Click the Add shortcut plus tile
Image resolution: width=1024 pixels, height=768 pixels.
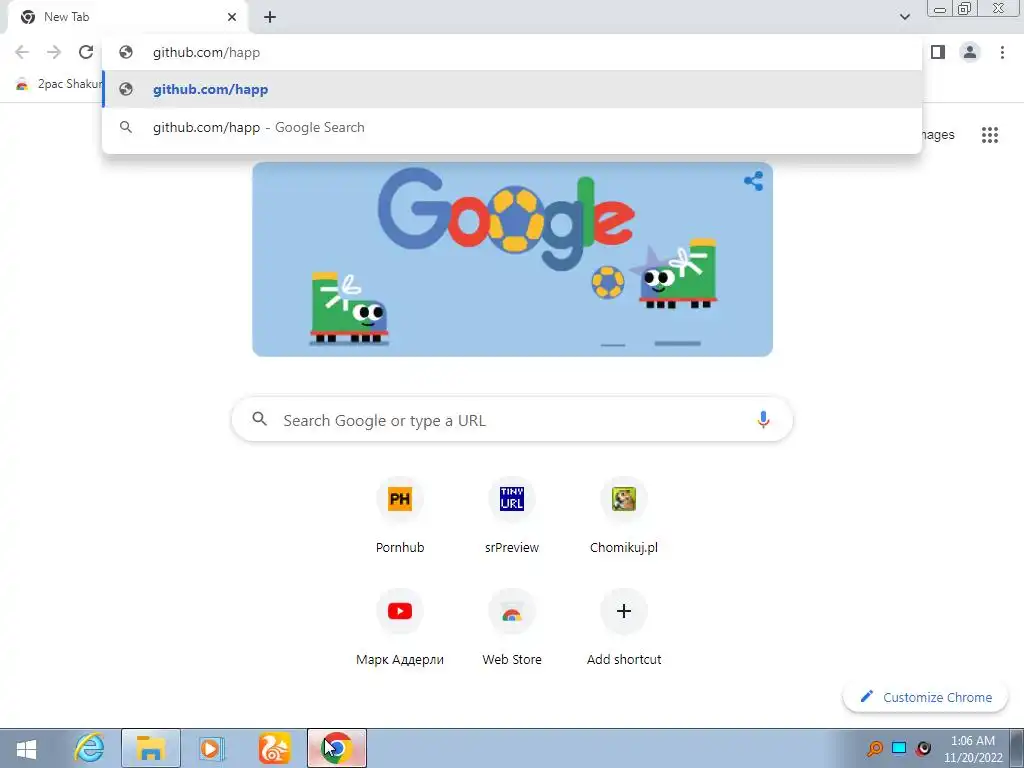click(x=624, y=628)
